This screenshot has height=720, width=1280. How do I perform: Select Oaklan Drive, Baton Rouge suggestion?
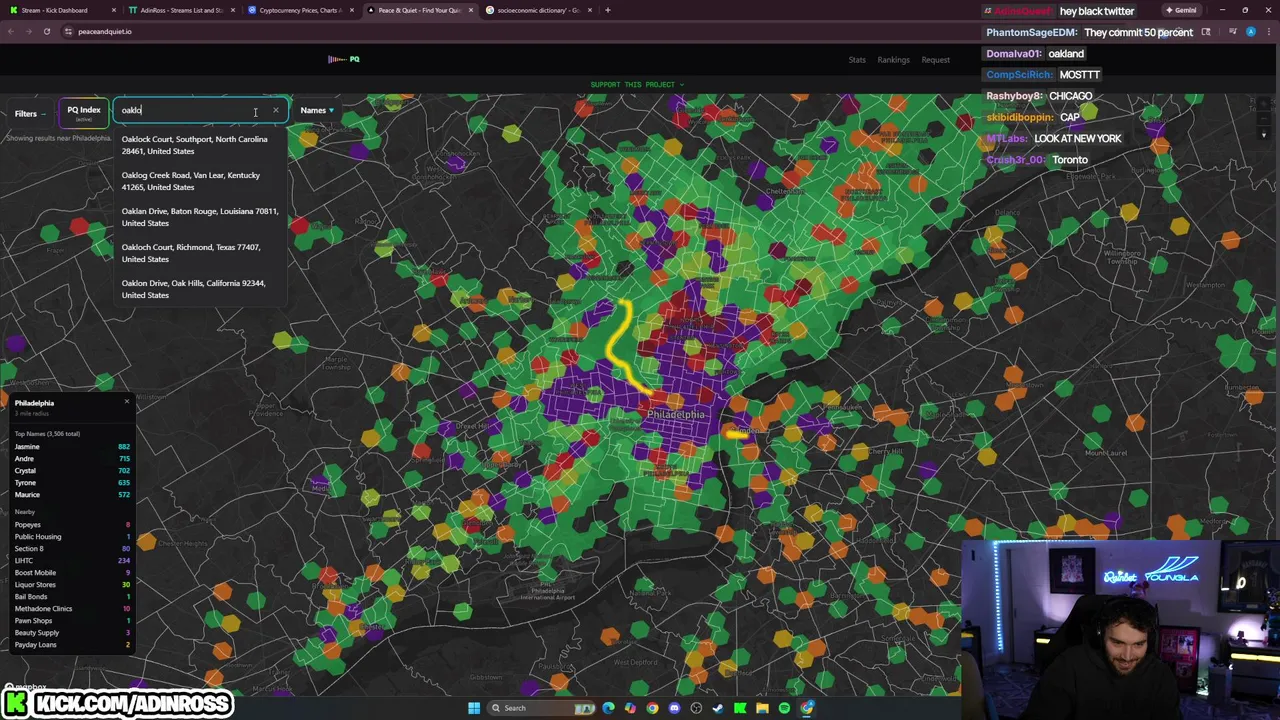coord(201,217)
